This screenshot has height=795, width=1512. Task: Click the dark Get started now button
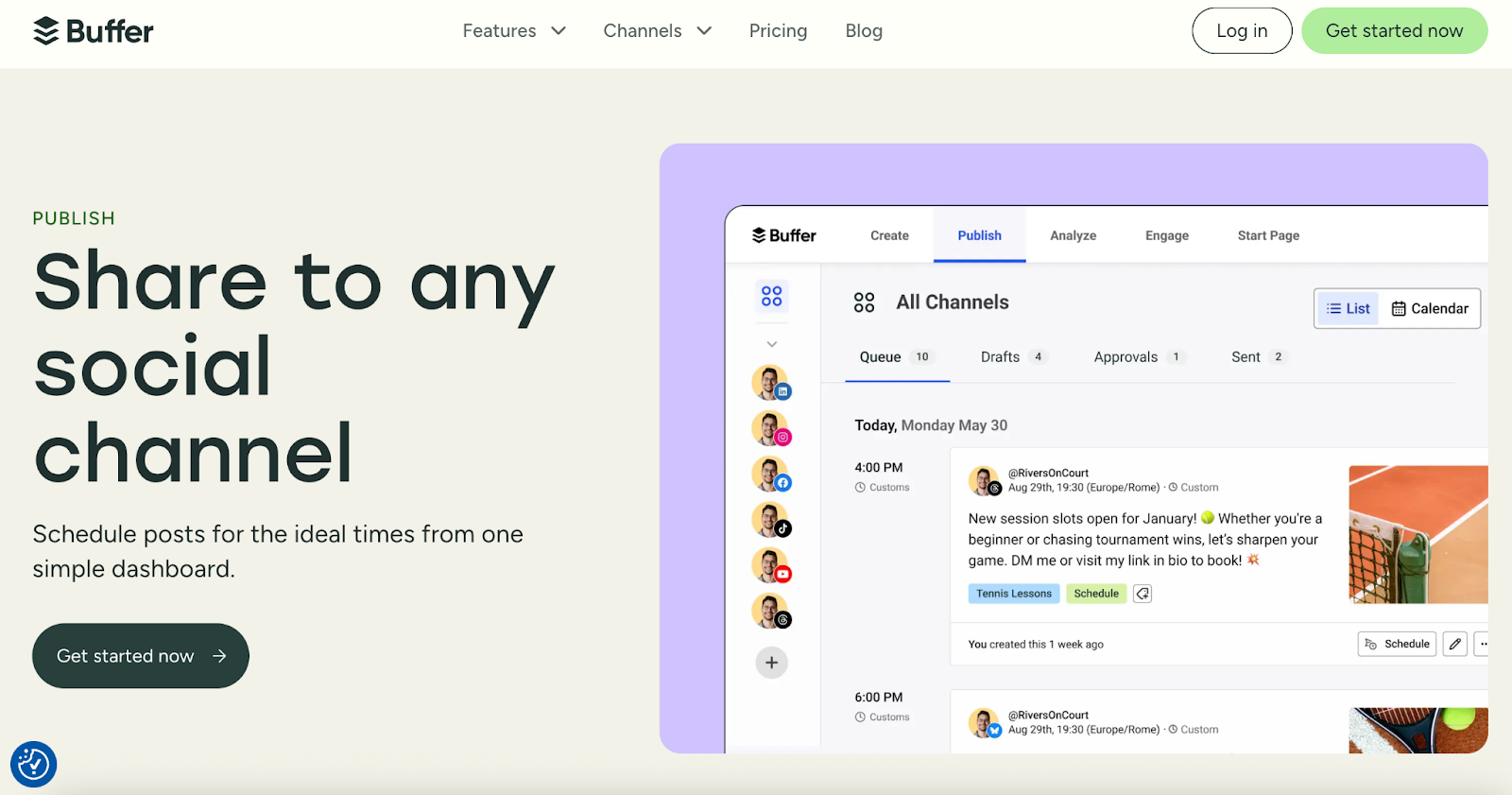click(x=141, y=656)
